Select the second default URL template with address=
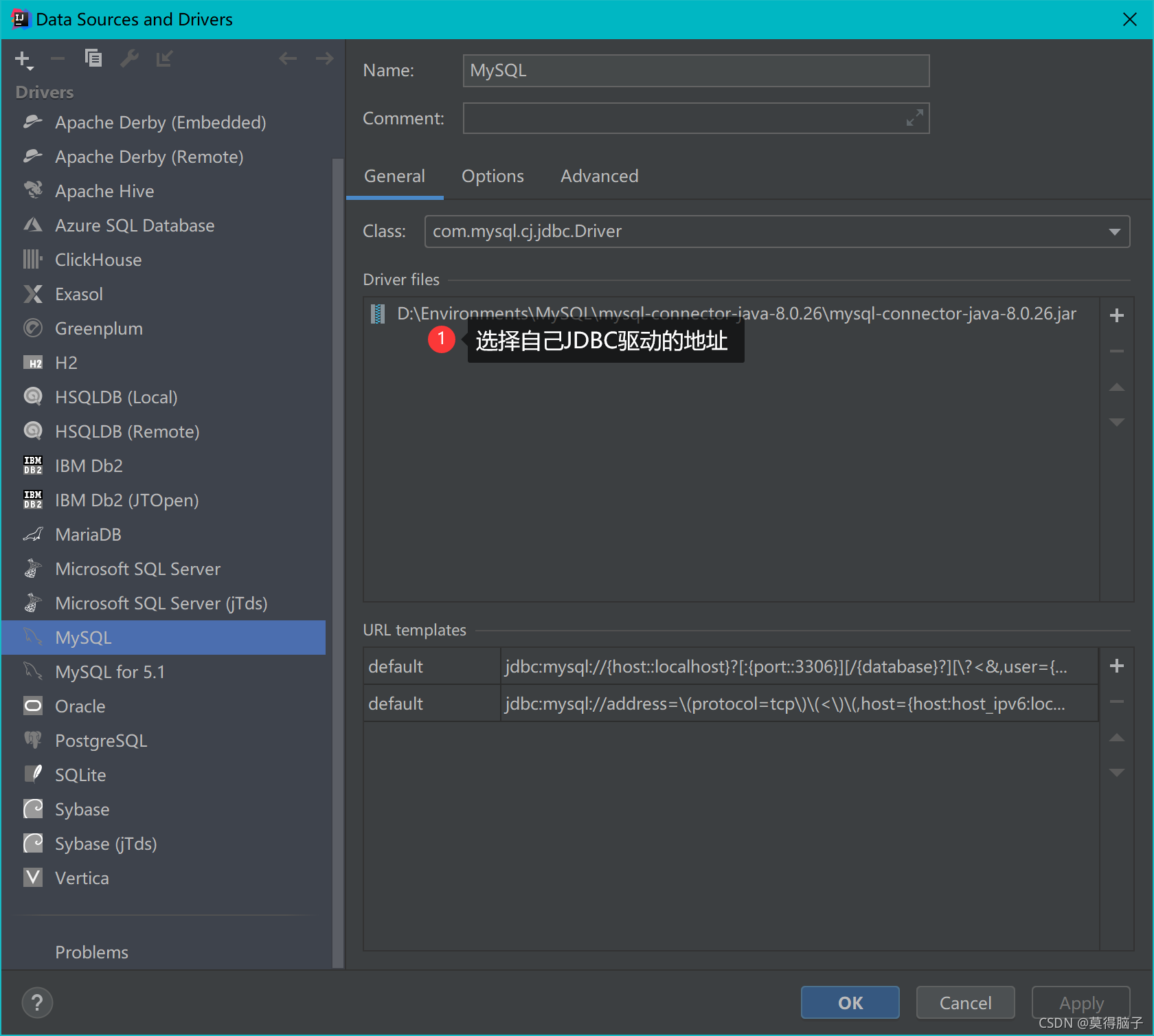1154x1036 pixels. (x=731, y=703)
